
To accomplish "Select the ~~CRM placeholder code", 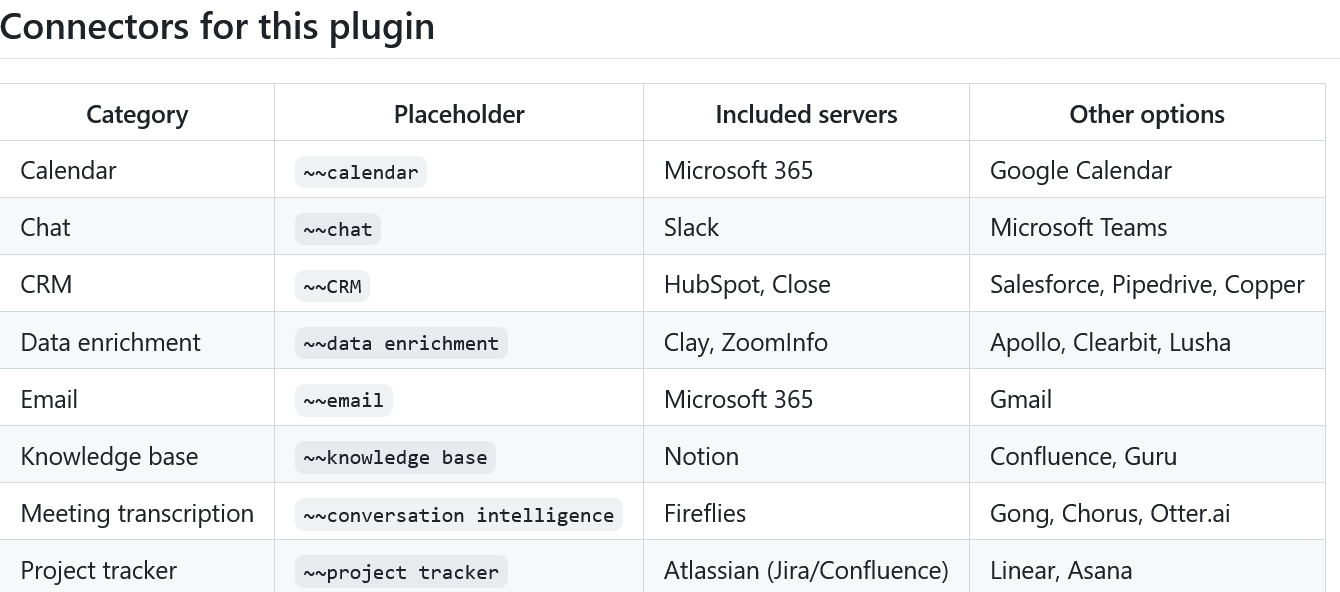I will click(332, 286).
